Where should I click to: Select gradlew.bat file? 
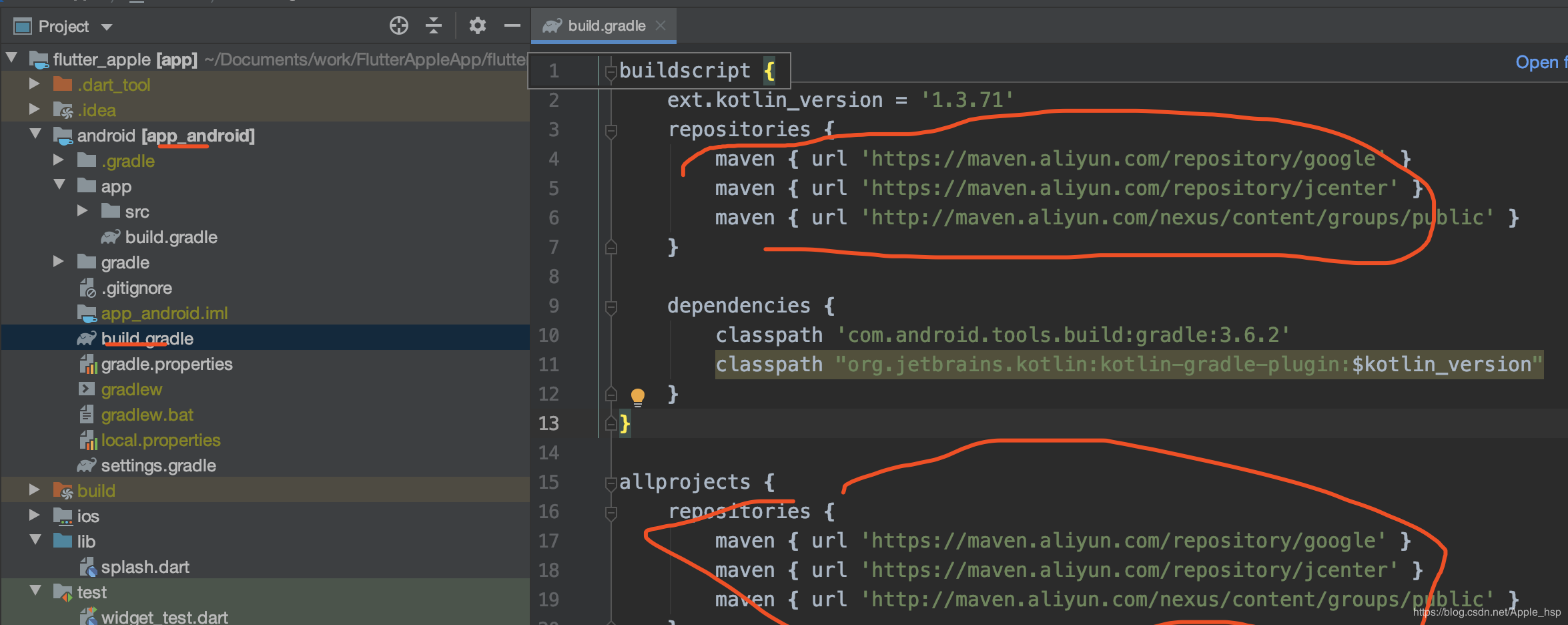147,415
